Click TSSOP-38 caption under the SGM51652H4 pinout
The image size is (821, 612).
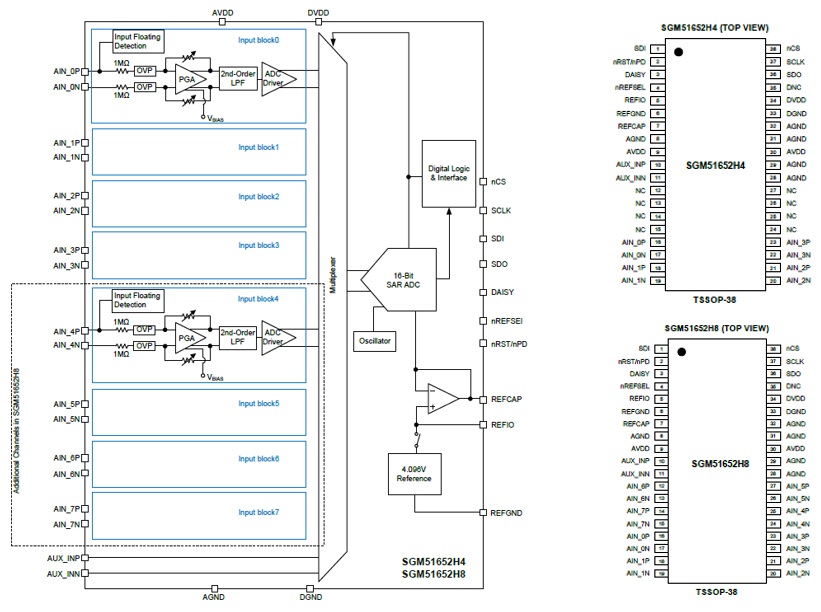(x=715, y=300)
